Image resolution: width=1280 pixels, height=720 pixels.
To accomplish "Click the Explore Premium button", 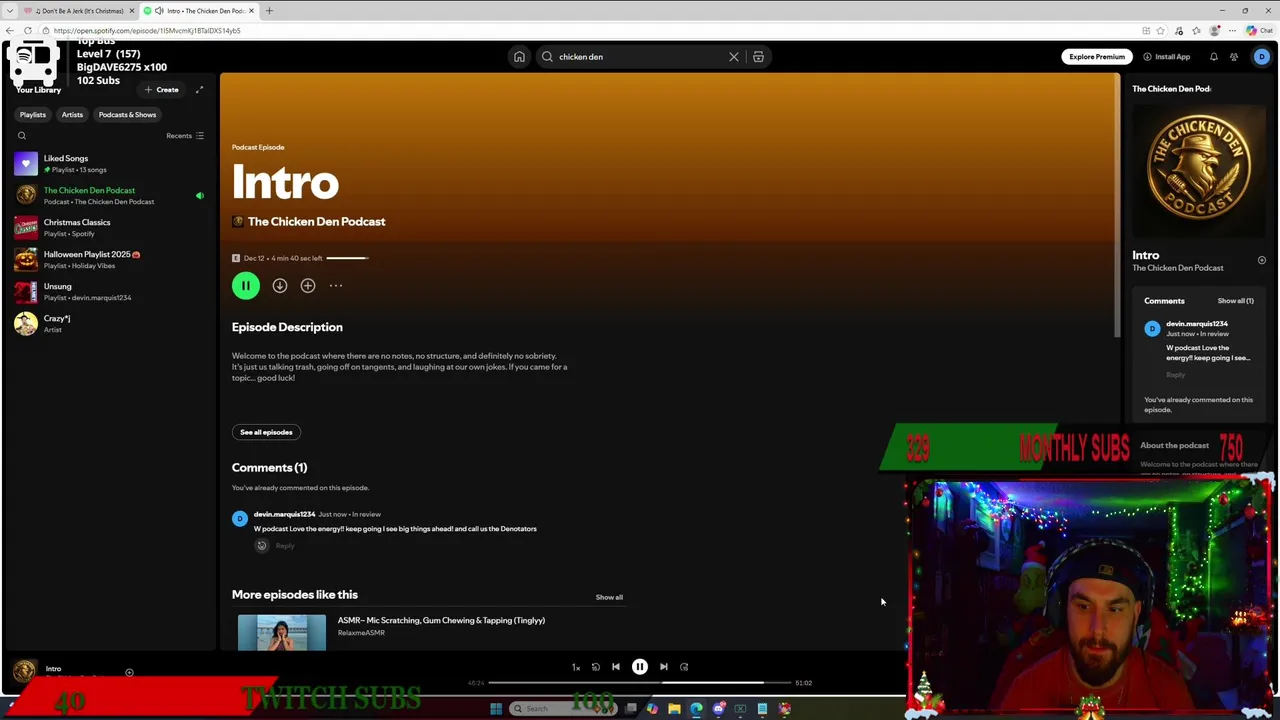I will 1097,57.
